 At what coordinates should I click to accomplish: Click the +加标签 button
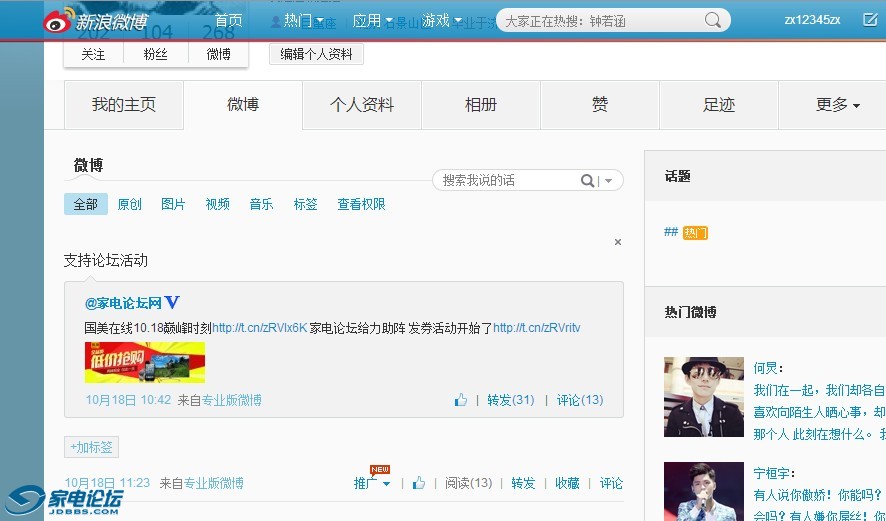point(92,448)
